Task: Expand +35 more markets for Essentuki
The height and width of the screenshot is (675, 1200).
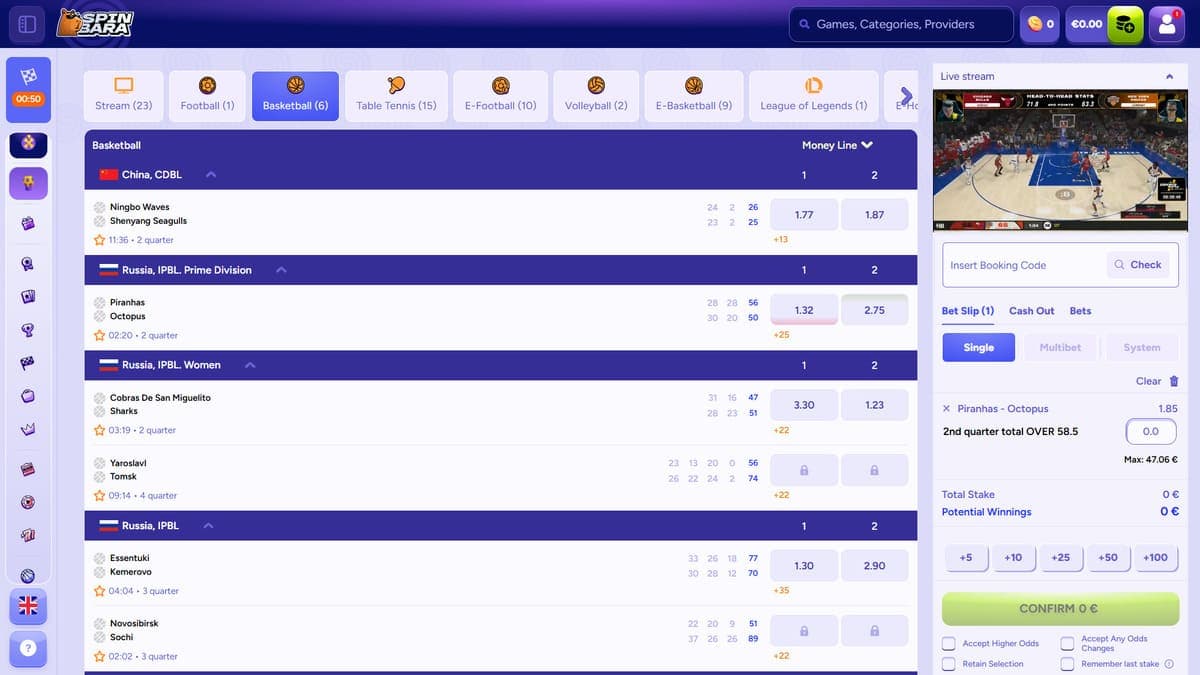Action: coord(781,590)
